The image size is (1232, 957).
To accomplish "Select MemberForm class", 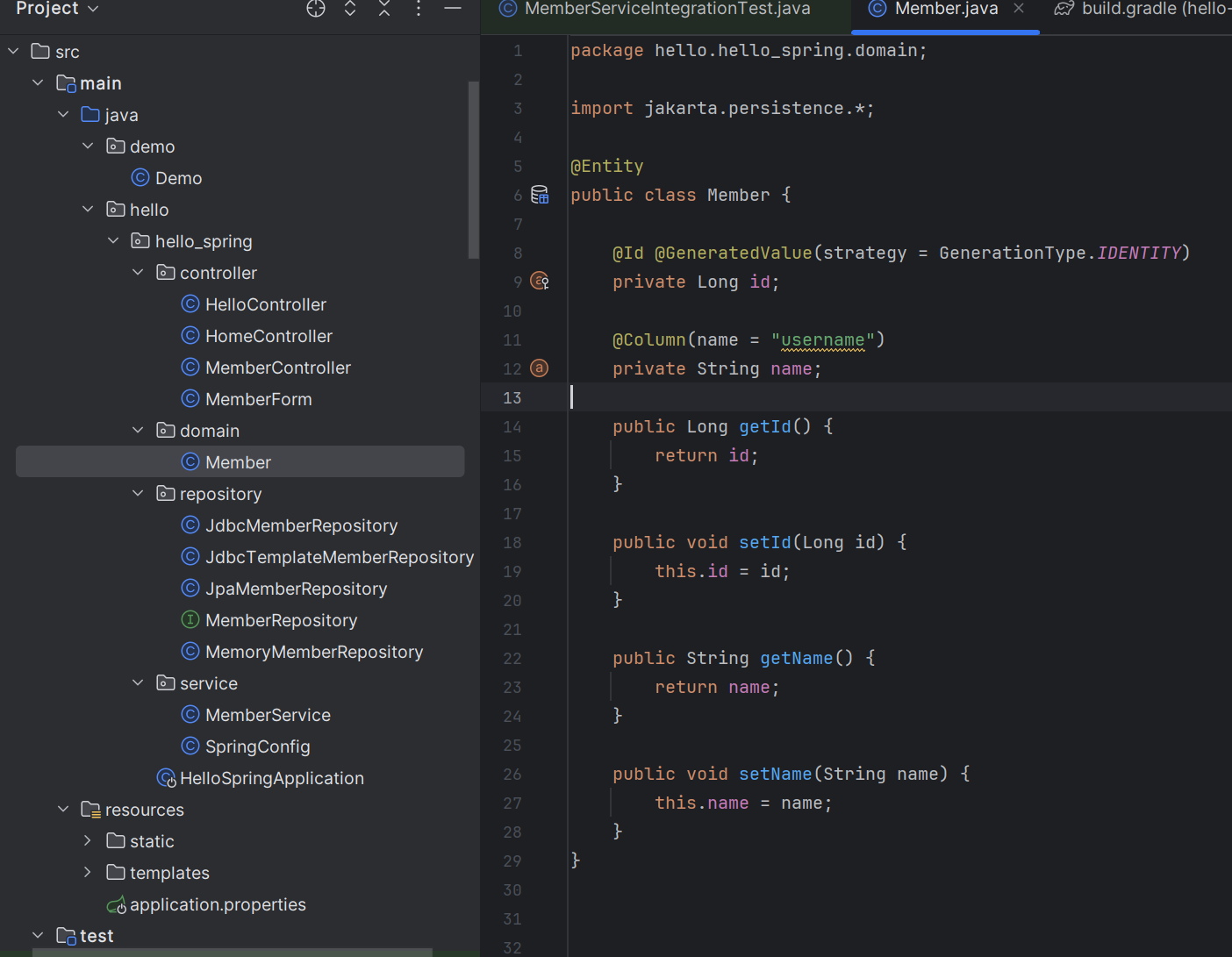I will coord(247,399).
